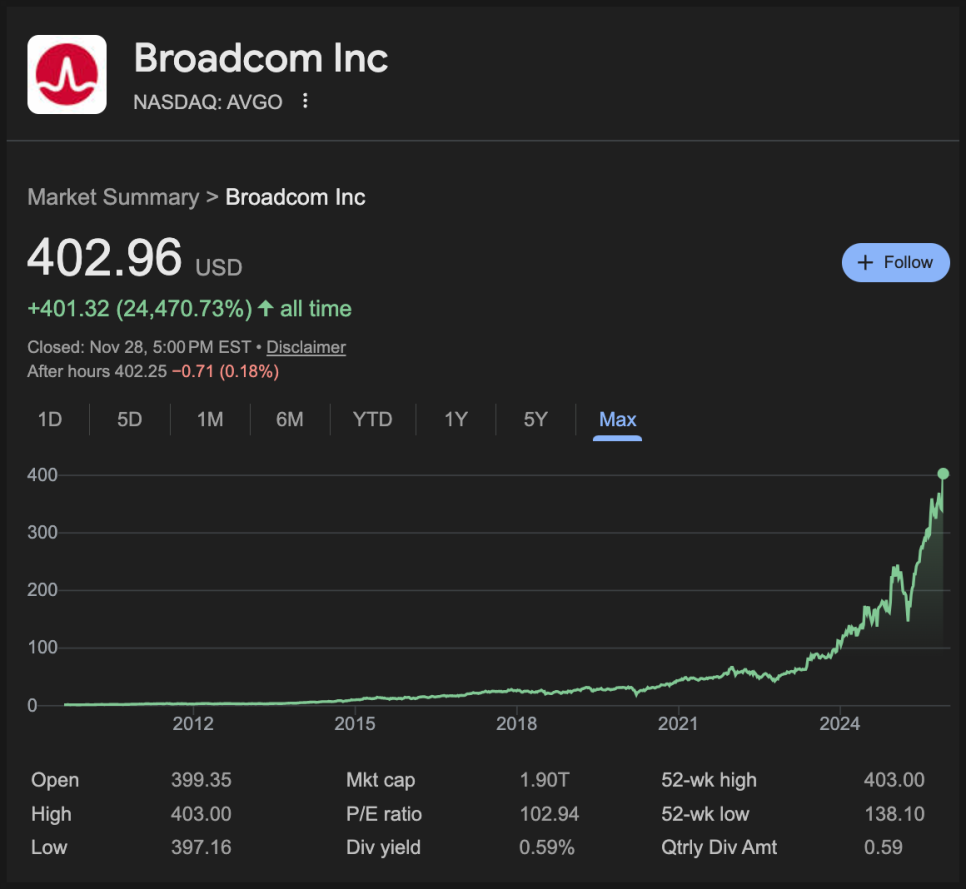Click the green all-time up arrow
Image resolution: width=966 pixels, height=889 pixels.
pyautogui.click(x=266, y=309)
